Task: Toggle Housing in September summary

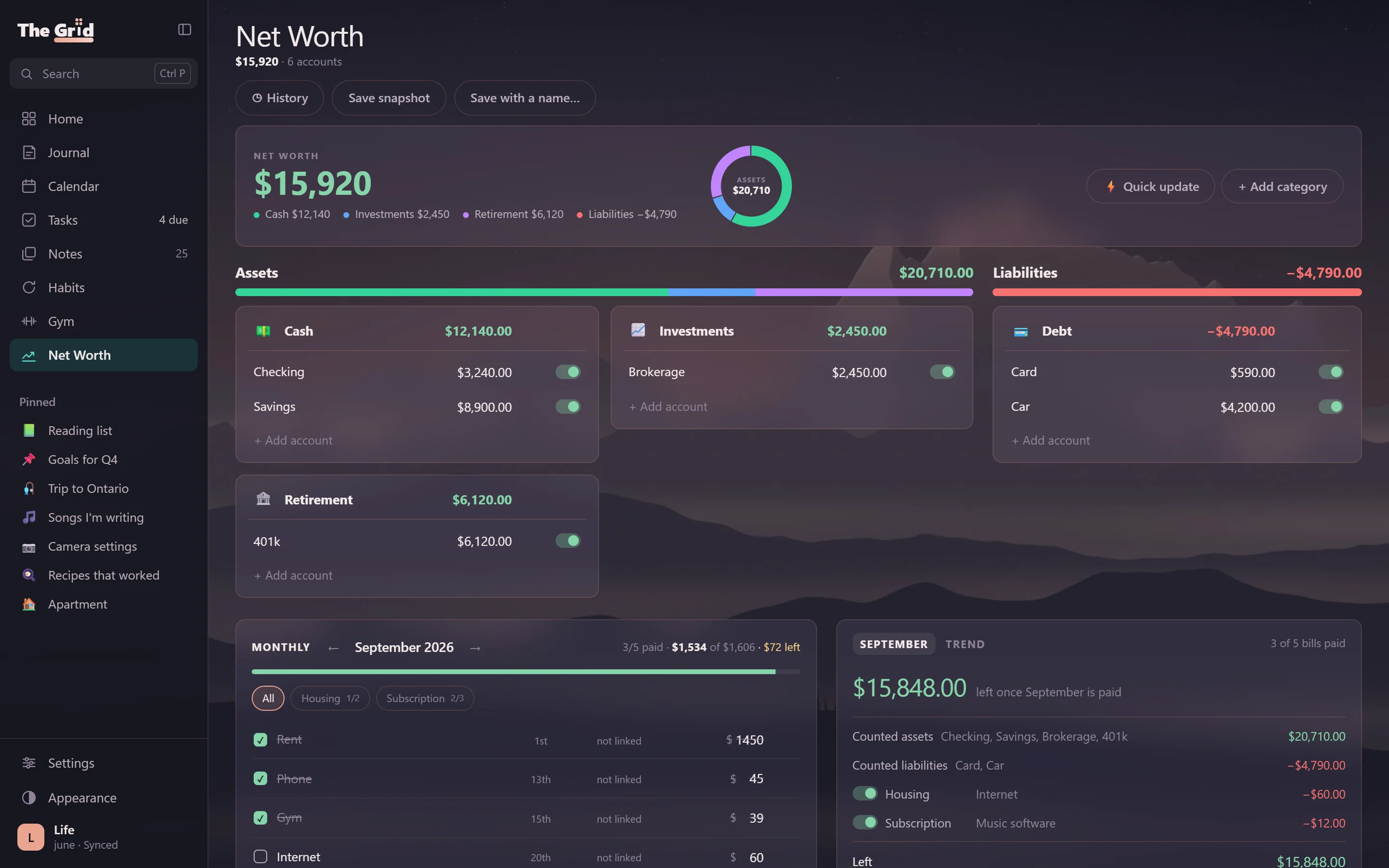Action: click(x=865, y=793)
